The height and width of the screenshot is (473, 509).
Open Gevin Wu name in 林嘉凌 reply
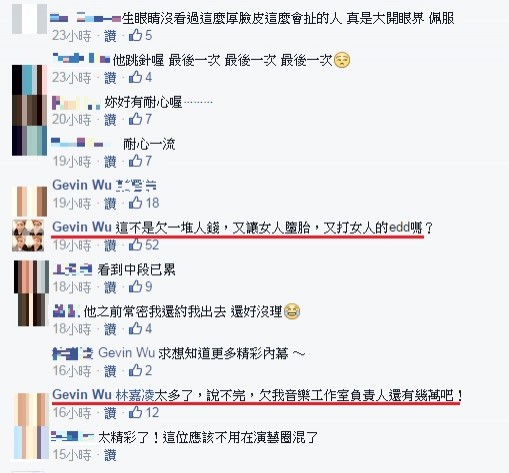(x=82, y=395)
